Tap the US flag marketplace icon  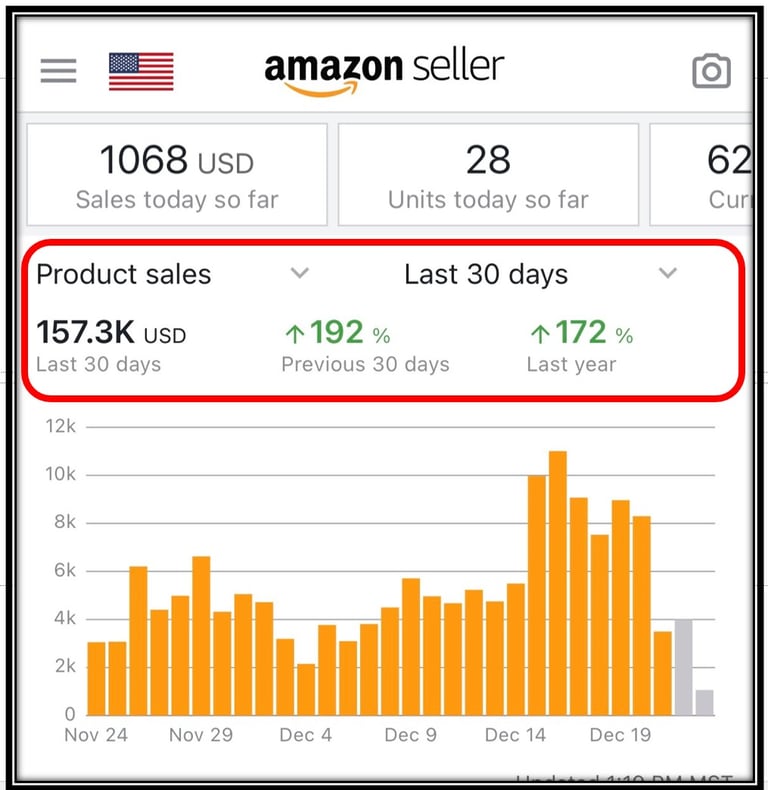141,71
